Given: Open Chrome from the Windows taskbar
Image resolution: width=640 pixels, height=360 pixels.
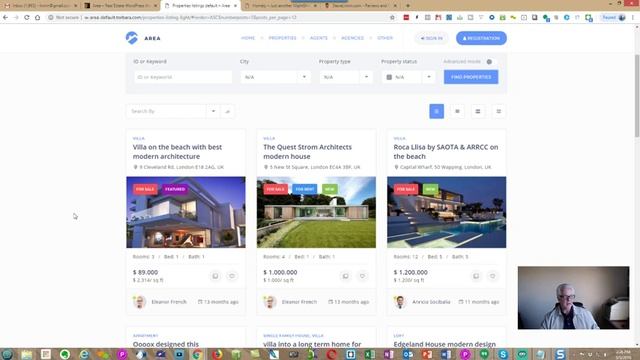Looking at the screenshot, I should [198, 354].
